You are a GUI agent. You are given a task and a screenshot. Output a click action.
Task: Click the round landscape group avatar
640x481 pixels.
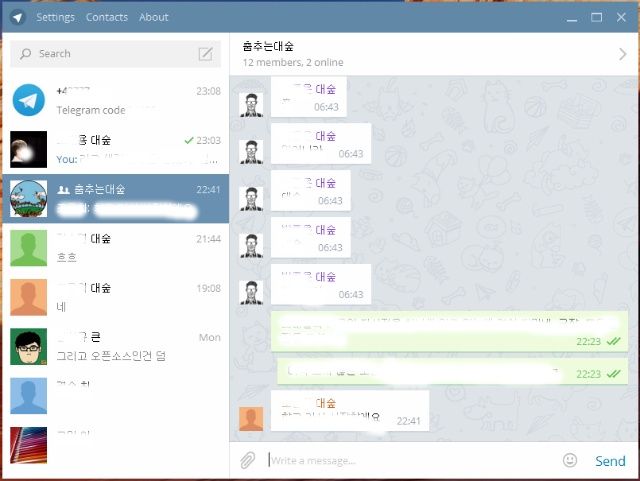coord(28,198)
